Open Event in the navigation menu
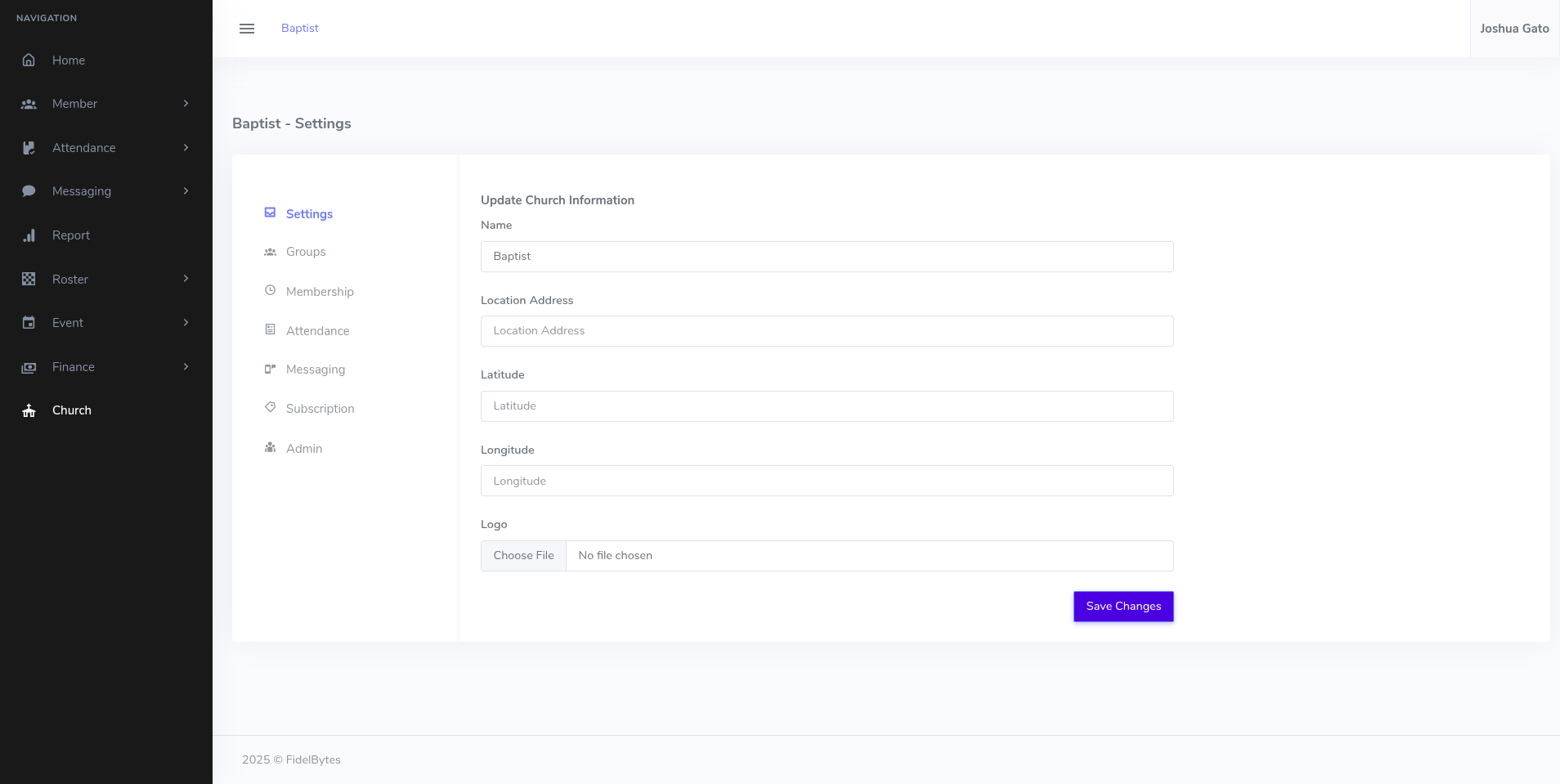Viewport: 1560px width, 784px height. coord(68,323)
